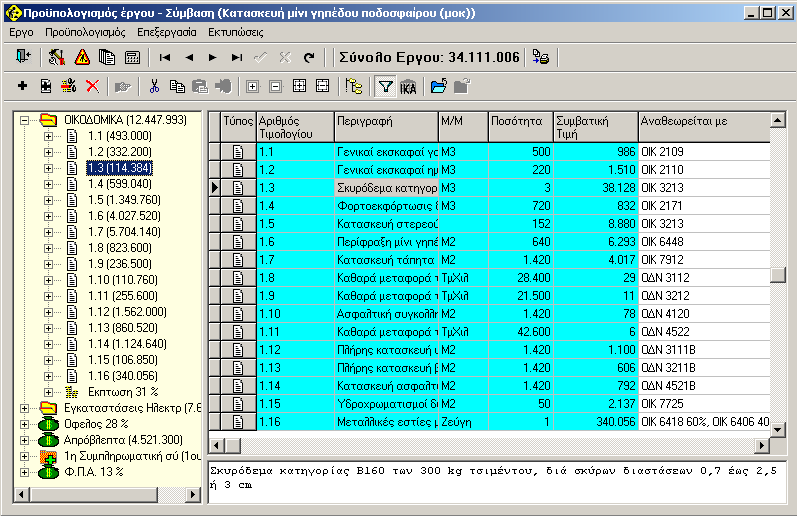Screen dimensions: 798x516
Task: Add a new item with plus icon
Action: (x=22, y=87)
